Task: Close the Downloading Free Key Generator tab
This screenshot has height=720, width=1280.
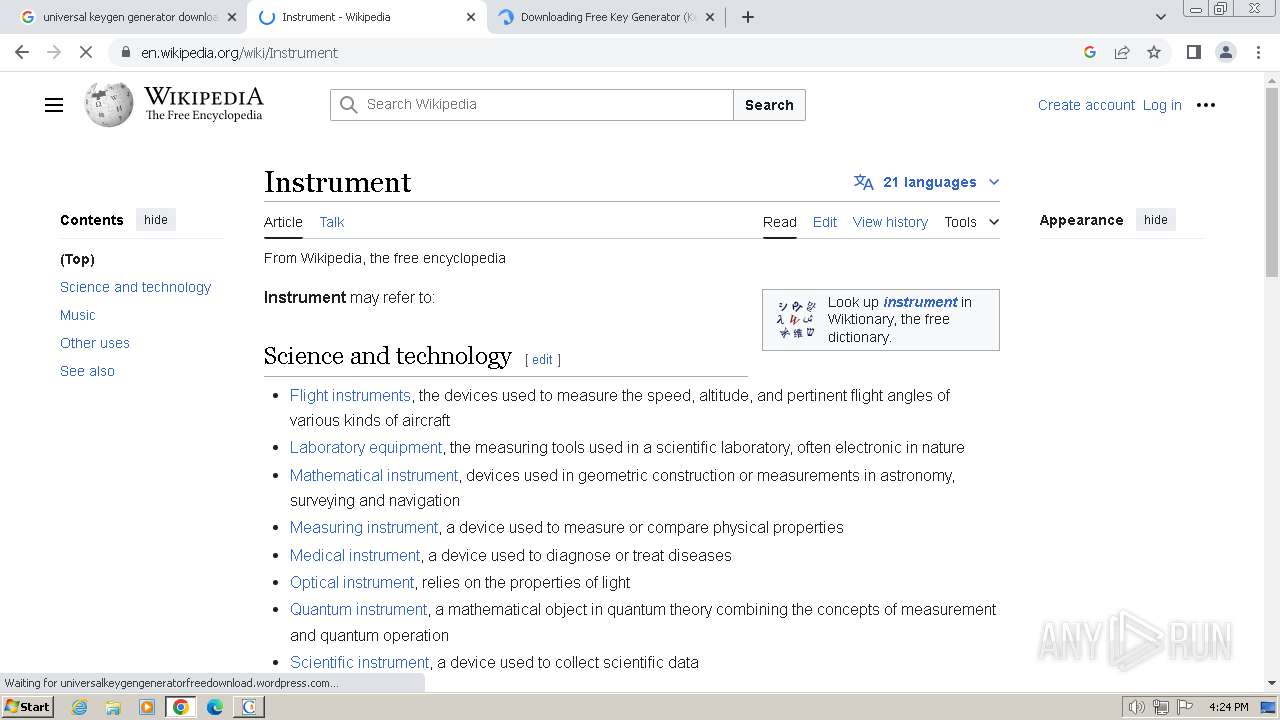Action: (x=710, y=17)
